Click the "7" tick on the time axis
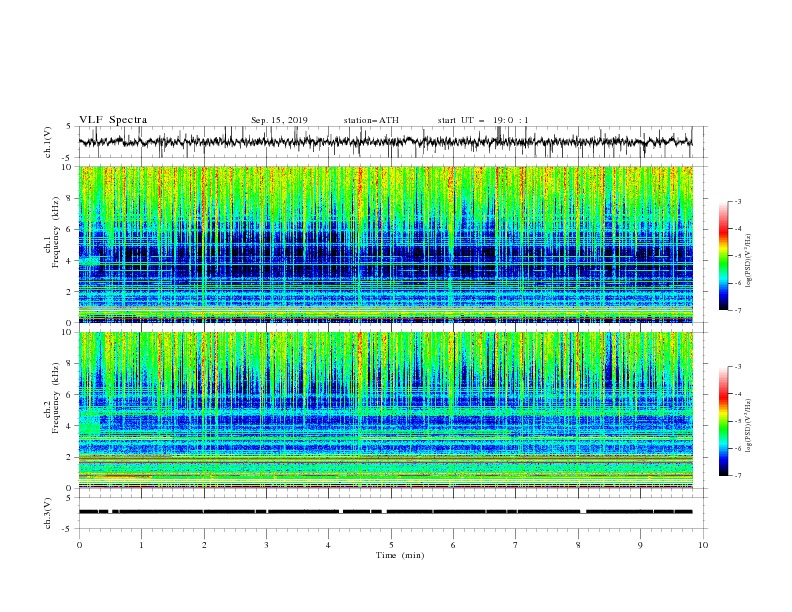 [516, 545]
